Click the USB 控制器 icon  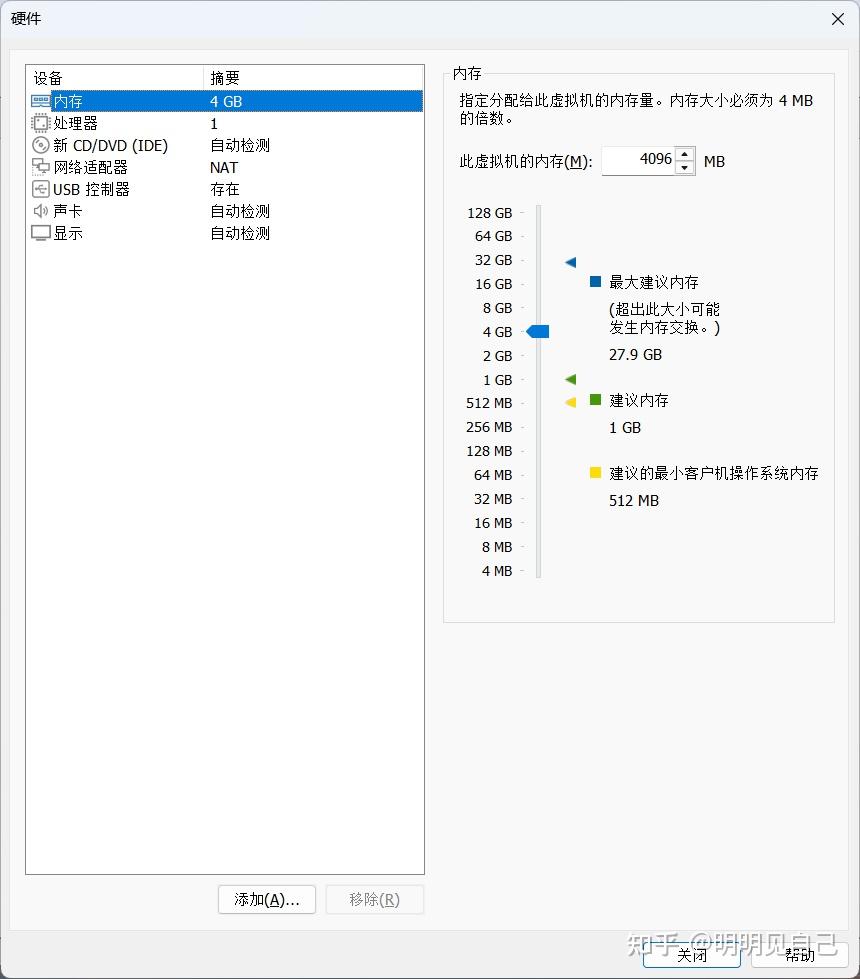40,189
